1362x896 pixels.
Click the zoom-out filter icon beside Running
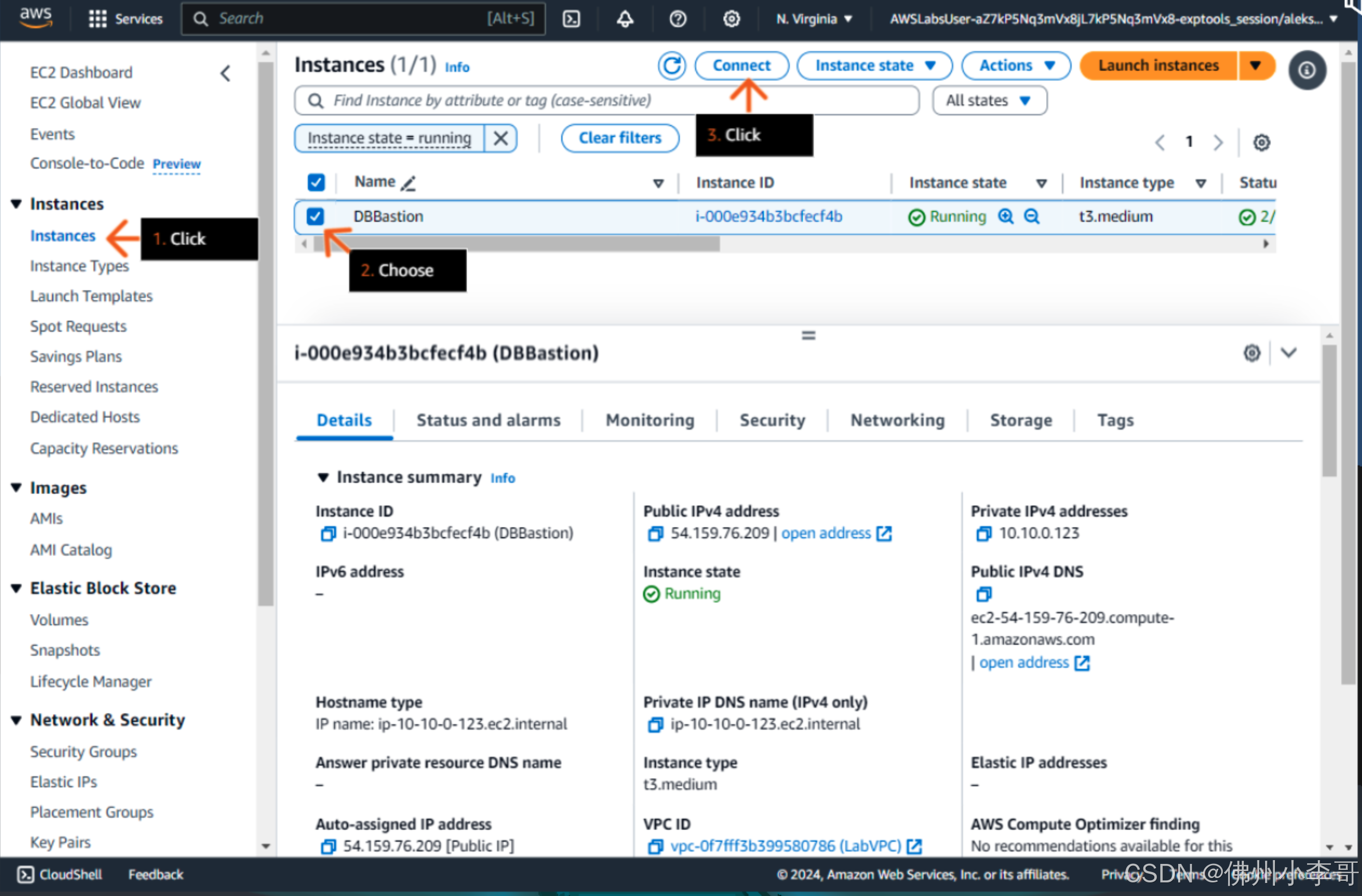(1031, 216)
